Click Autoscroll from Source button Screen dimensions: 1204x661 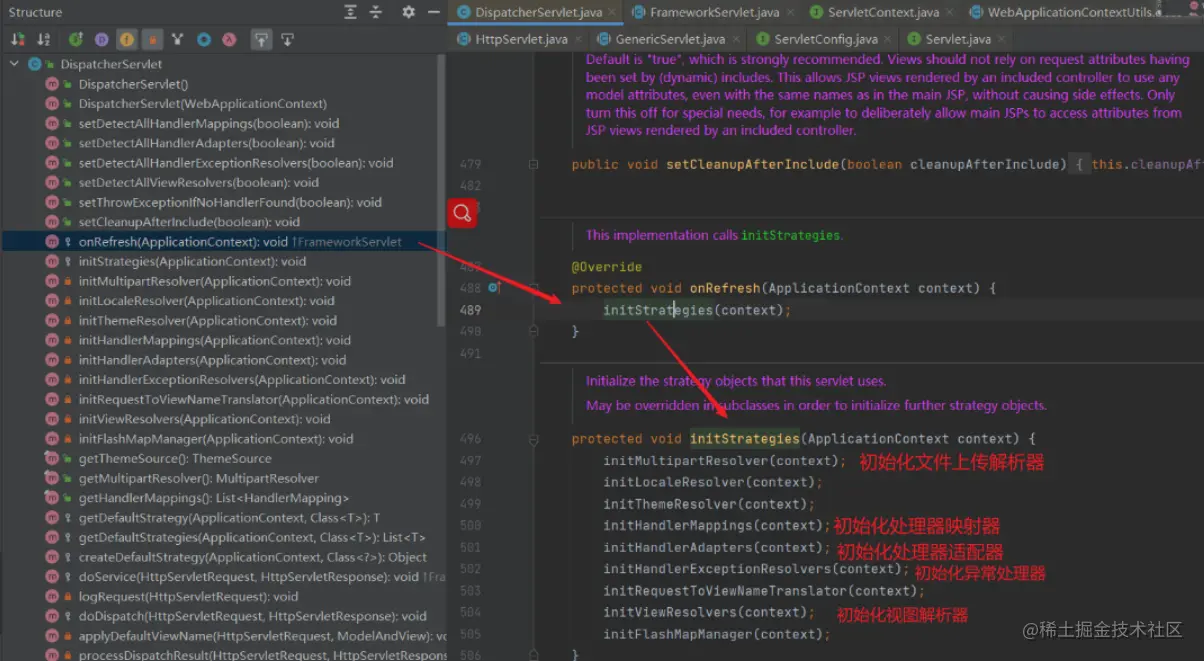(x=287, y=40)
